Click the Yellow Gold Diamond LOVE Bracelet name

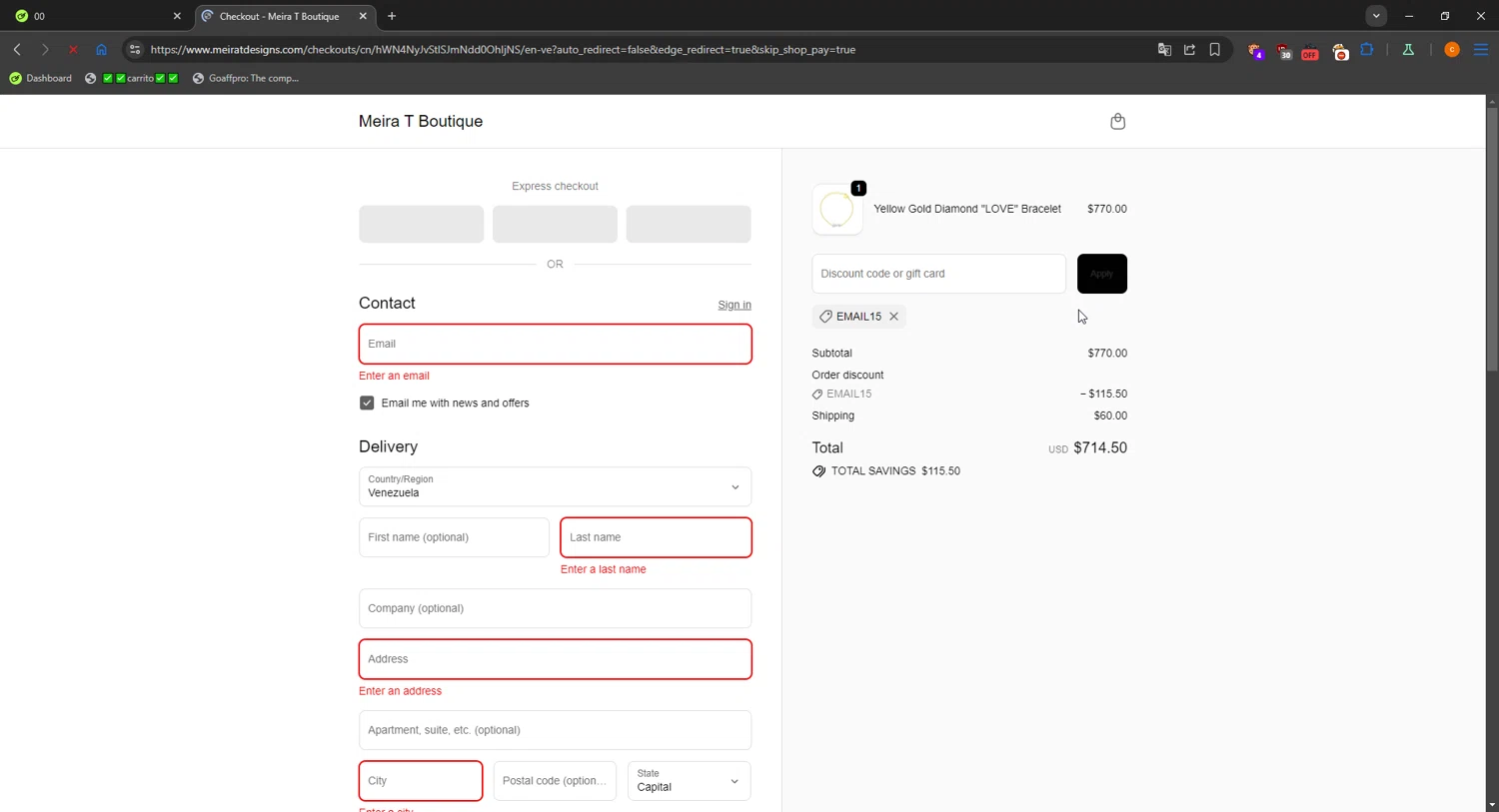click(x=967, y=209)
